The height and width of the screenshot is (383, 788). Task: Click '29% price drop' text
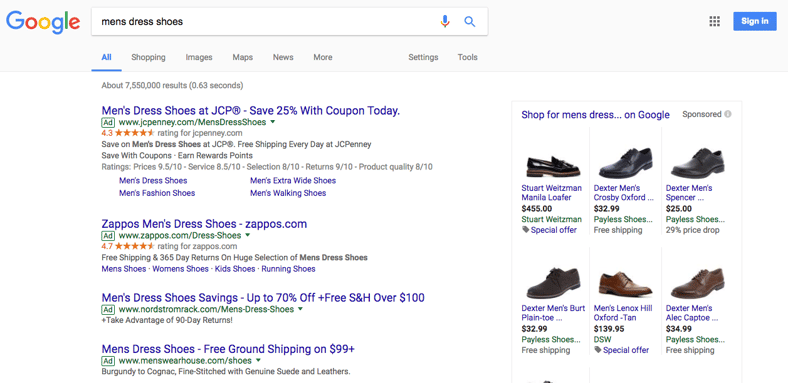693,230
